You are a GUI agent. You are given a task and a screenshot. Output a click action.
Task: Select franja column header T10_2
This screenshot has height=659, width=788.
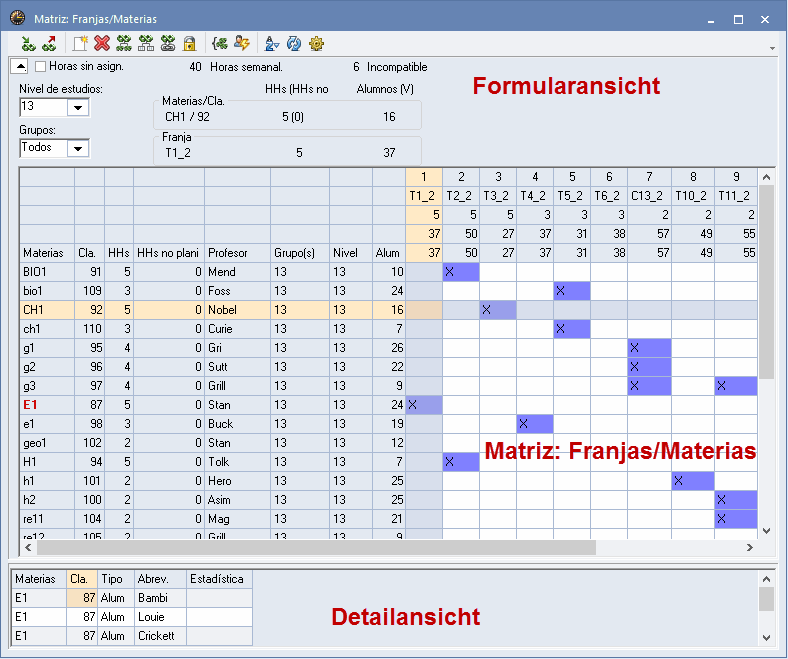[693, 196]
